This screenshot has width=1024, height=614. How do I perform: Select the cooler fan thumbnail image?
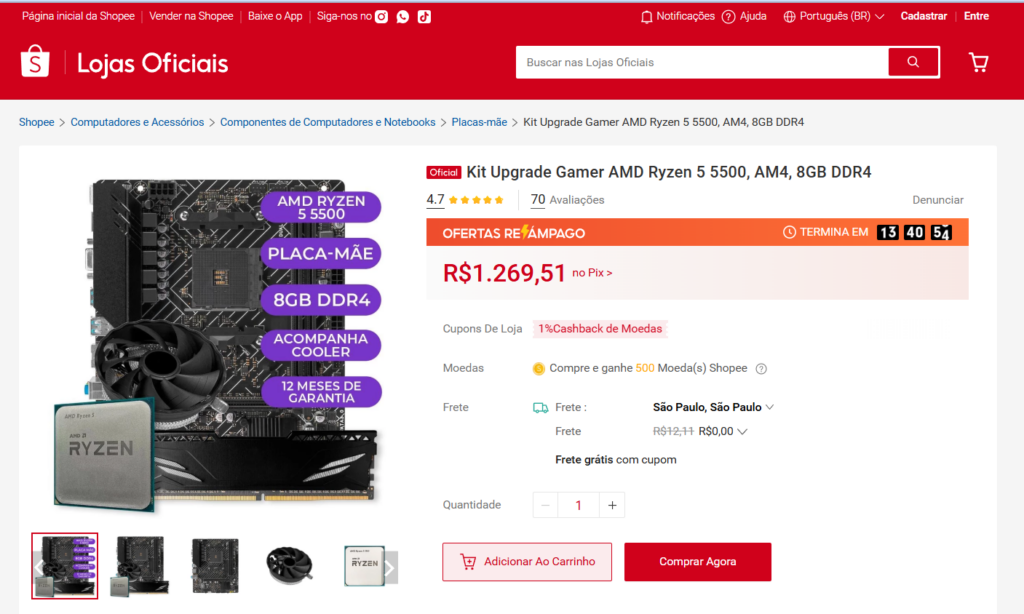click(289, 565)
